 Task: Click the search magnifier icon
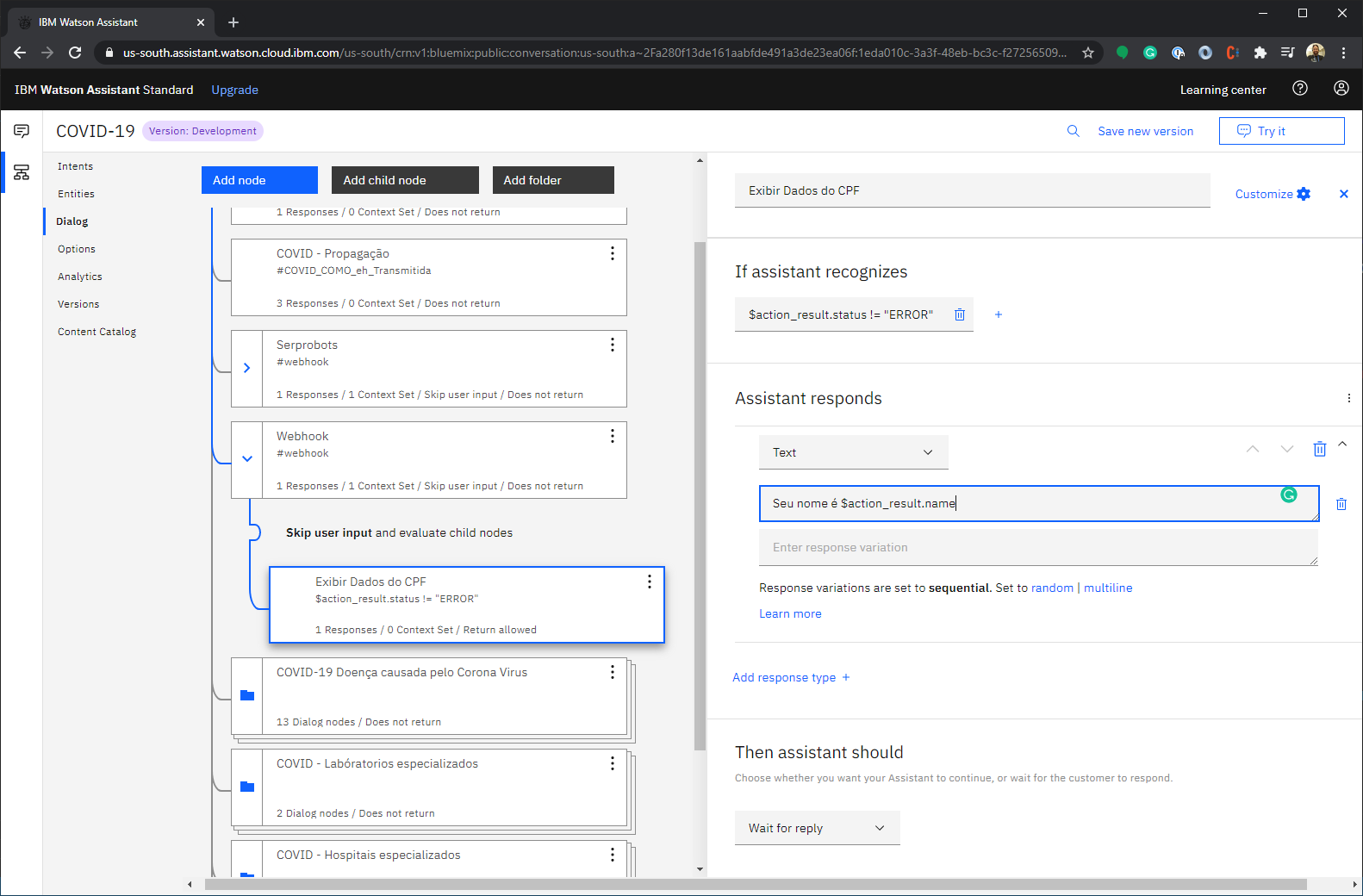pos(1074,131)
